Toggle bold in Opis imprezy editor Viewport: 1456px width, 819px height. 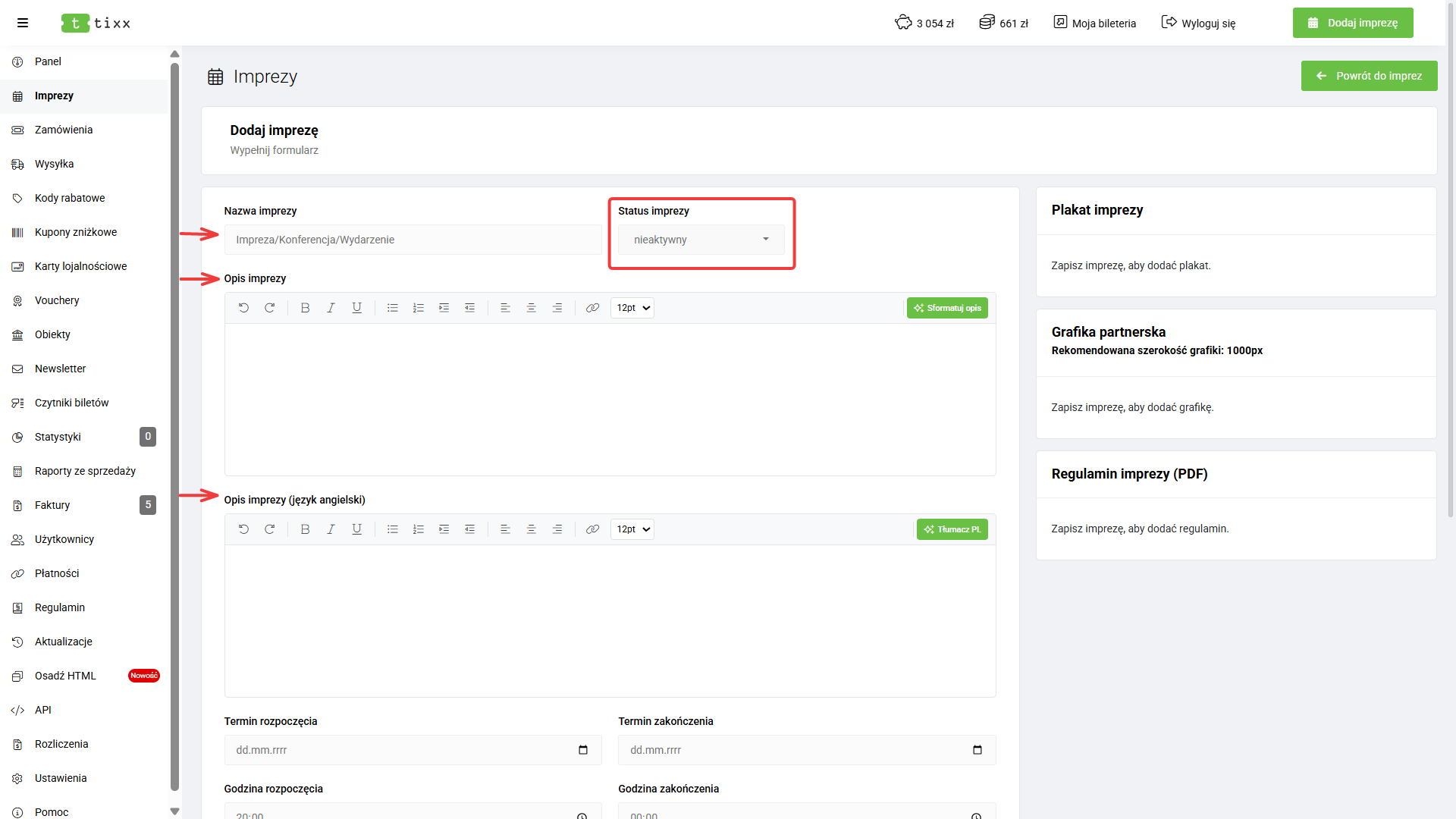[305, 308]
